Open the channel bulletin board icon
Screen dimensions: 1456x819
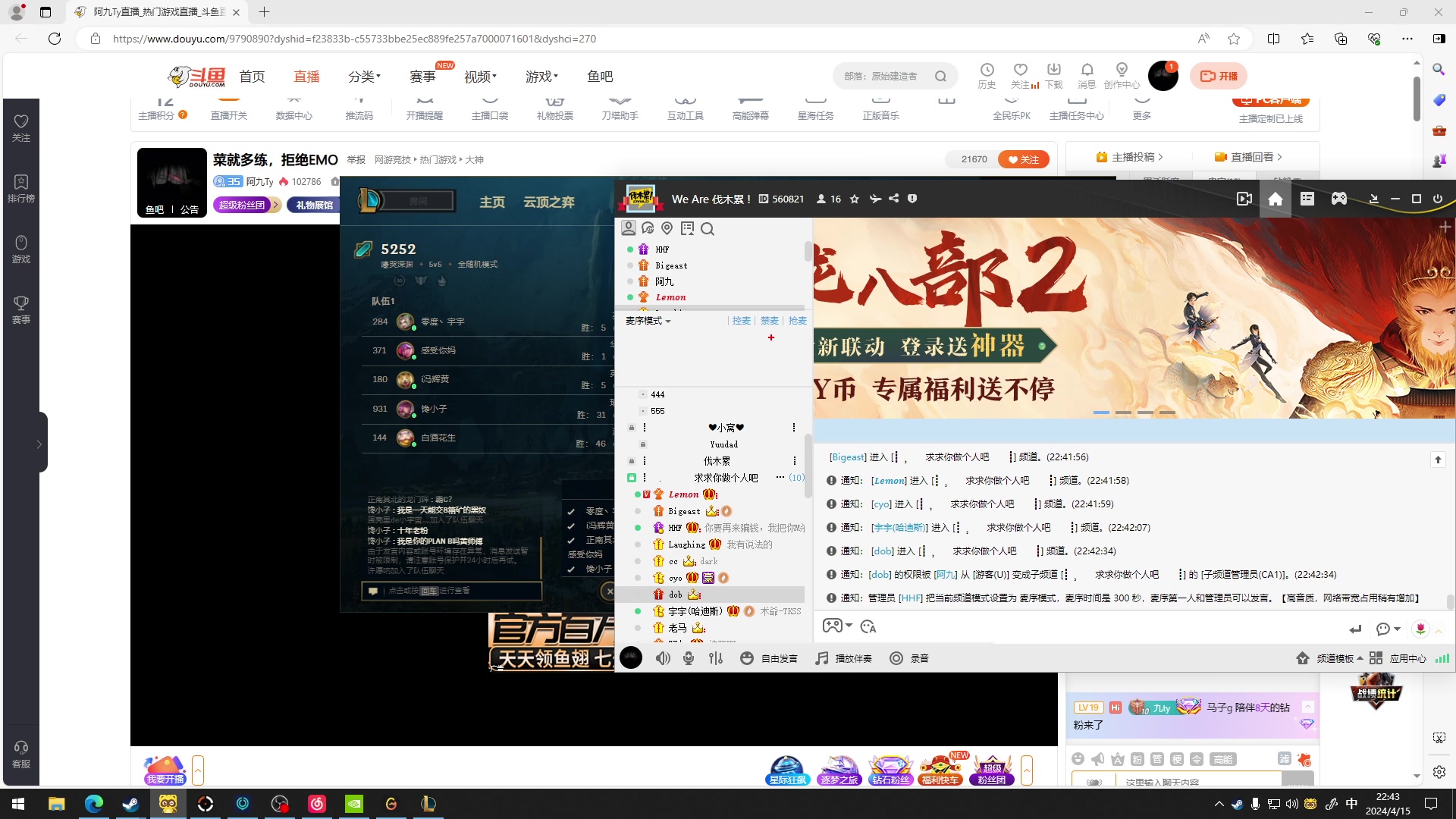click(687, 228)
